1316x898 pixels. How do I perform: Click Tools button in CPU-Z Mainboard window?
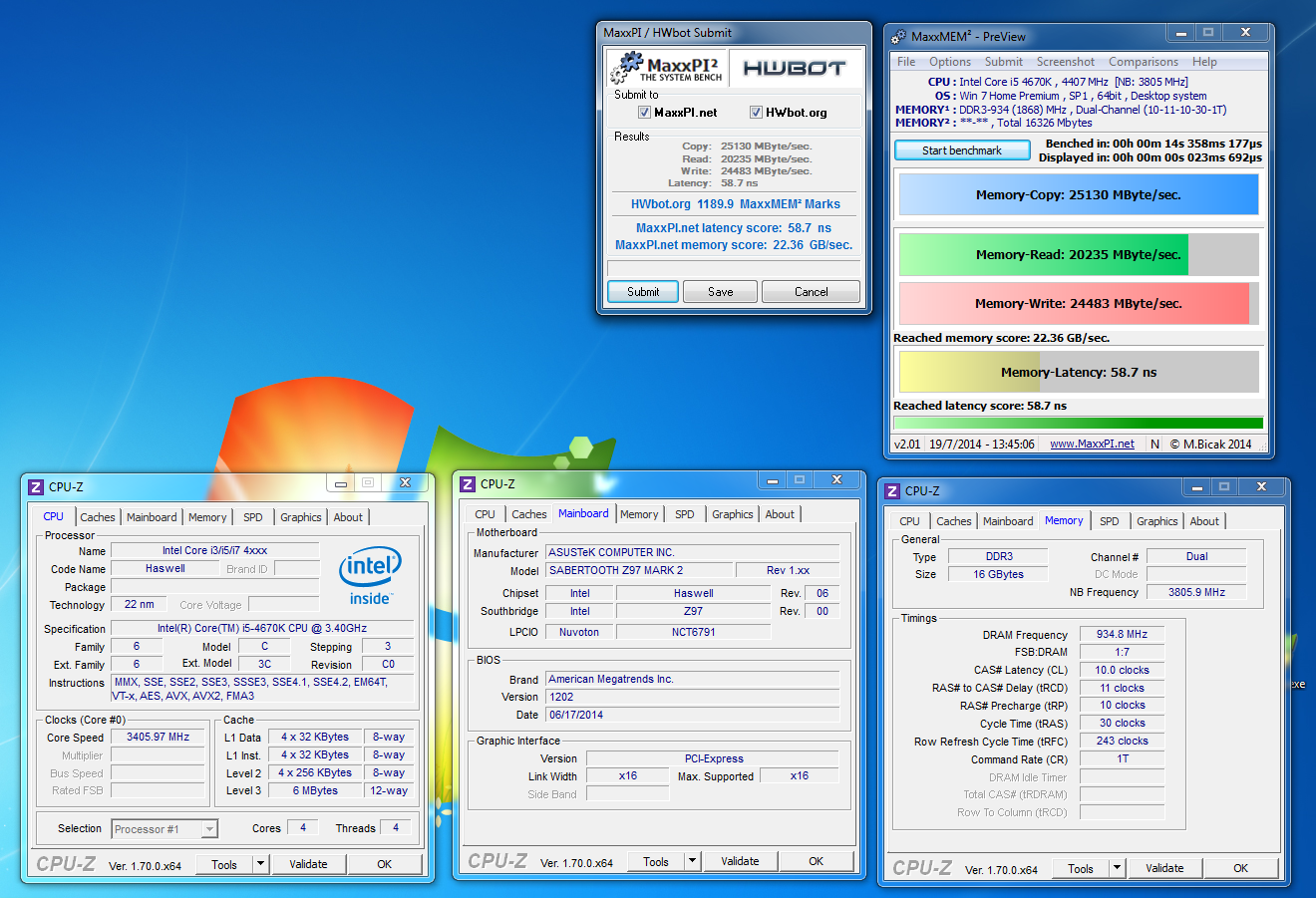coord(656,861)
